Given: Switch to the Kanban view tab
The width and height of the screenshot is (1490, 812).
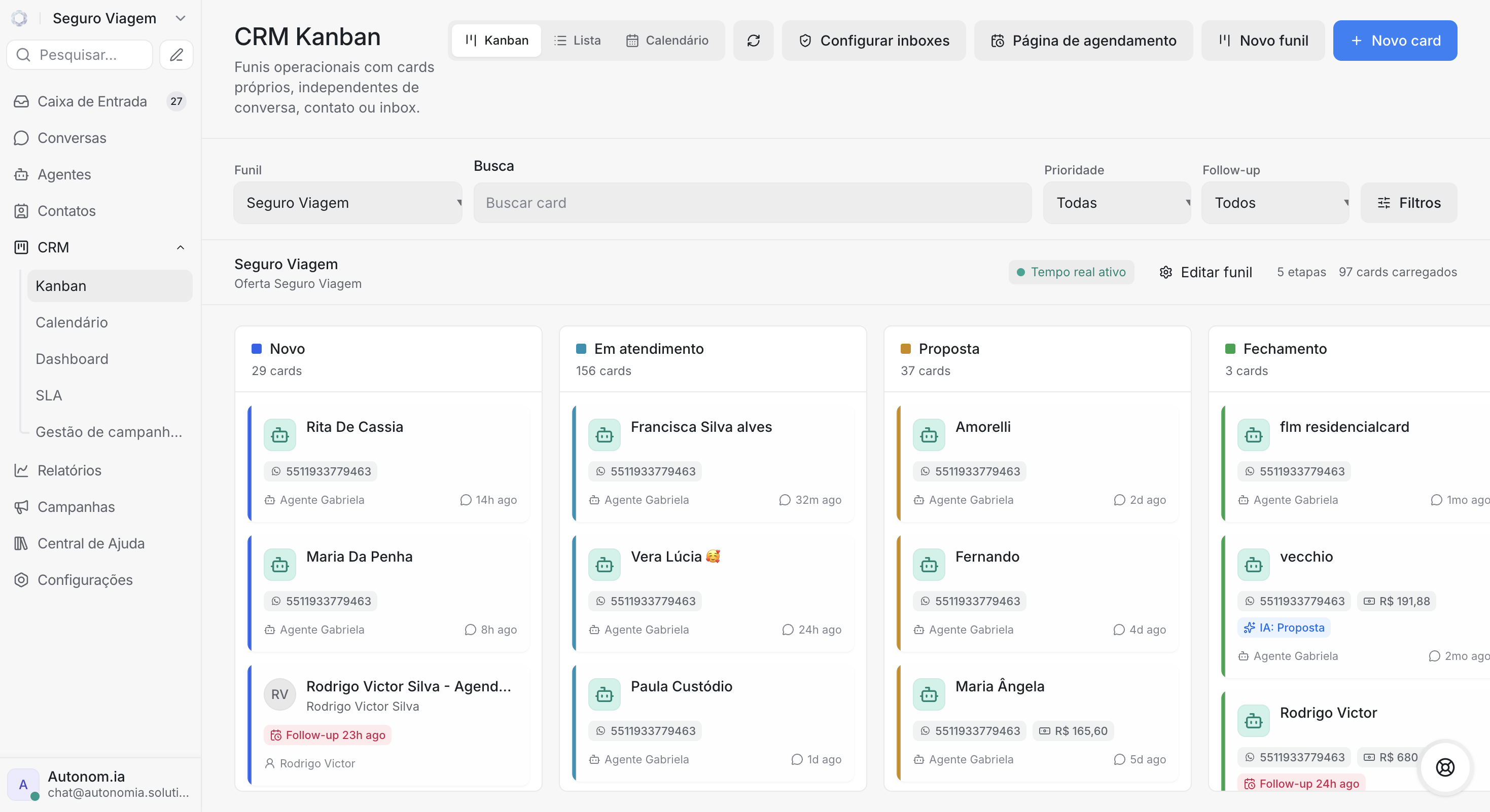Looking at the screenshot, I should 497,41.
